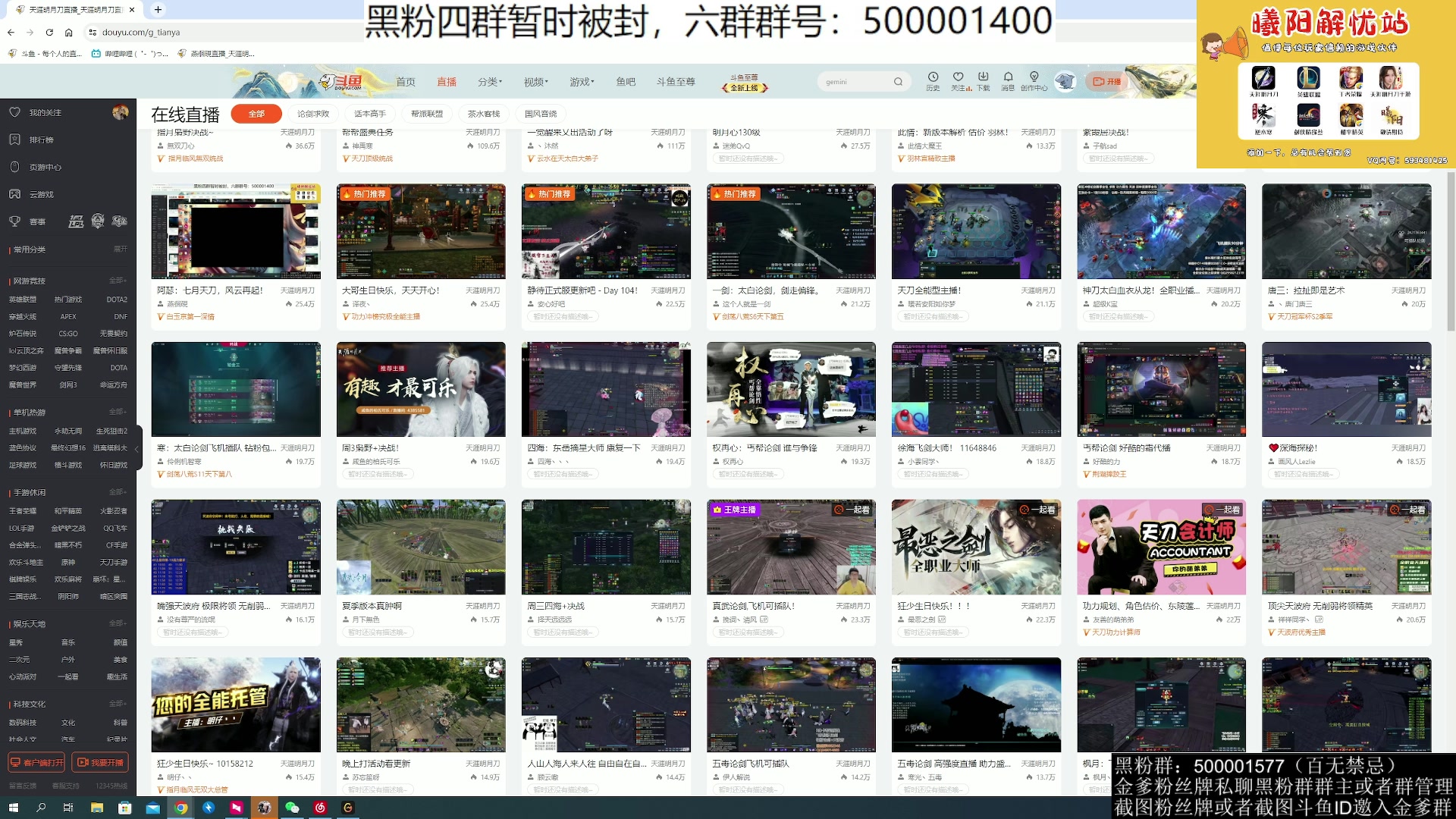This screenshot has width=1456, height=819.
Task: Open 创作中心 lightbulb icon
Action: point(1034,77)
